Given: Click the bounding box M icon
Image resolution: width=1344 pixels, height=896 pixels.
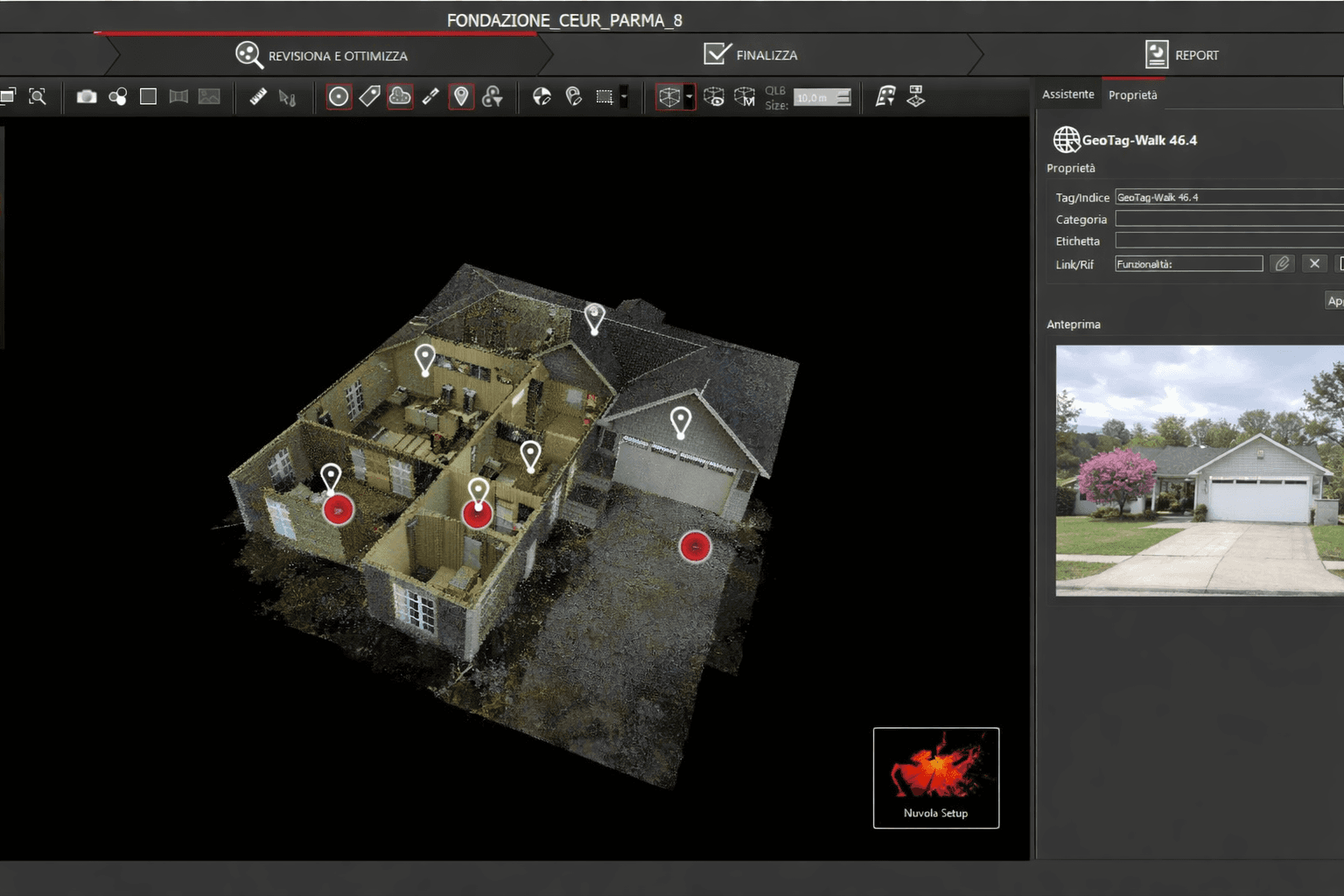Looking at the screenshot, I should point(745,96).
